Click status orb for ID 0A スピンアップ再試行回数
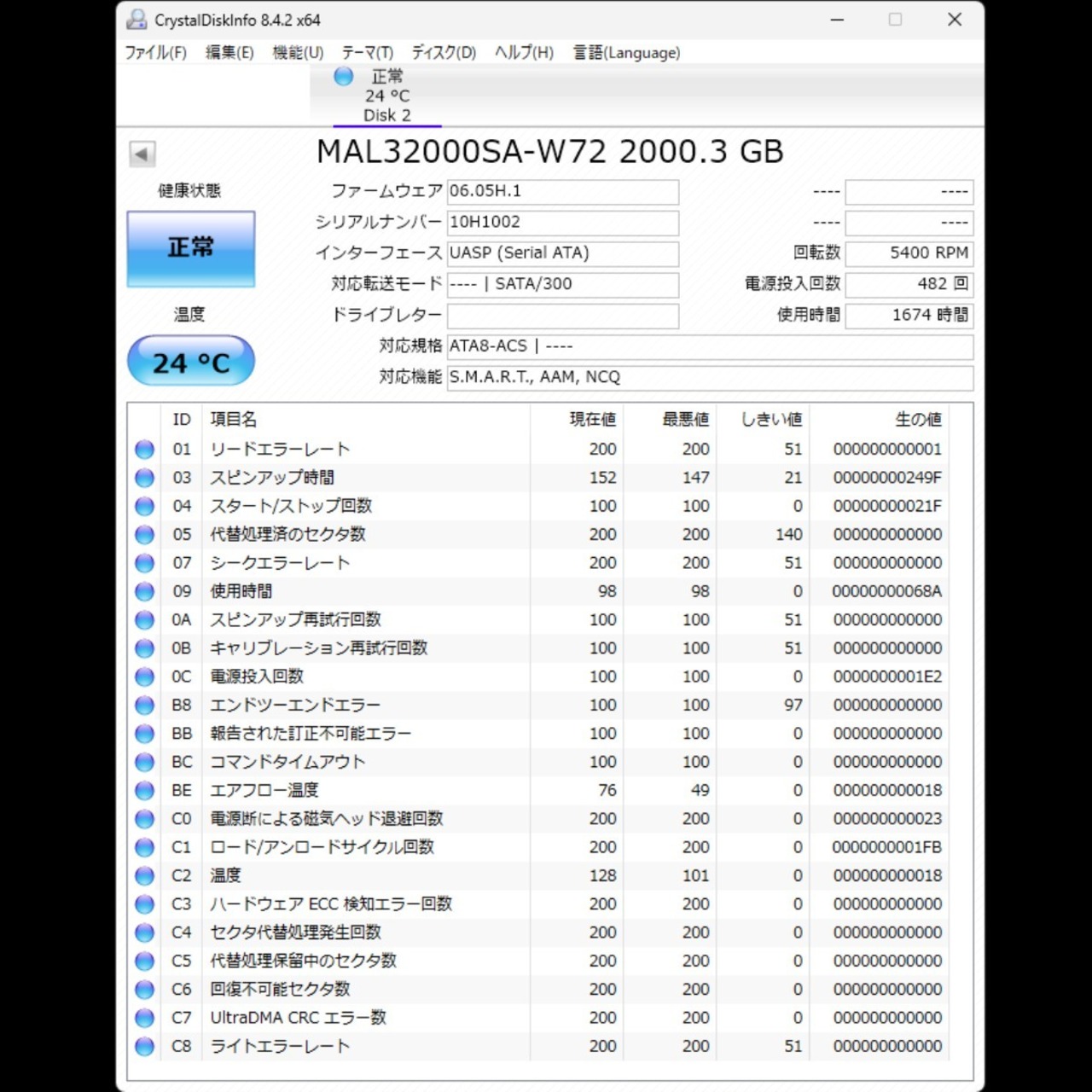The image size is (1092, 1092). coord(144,620)
